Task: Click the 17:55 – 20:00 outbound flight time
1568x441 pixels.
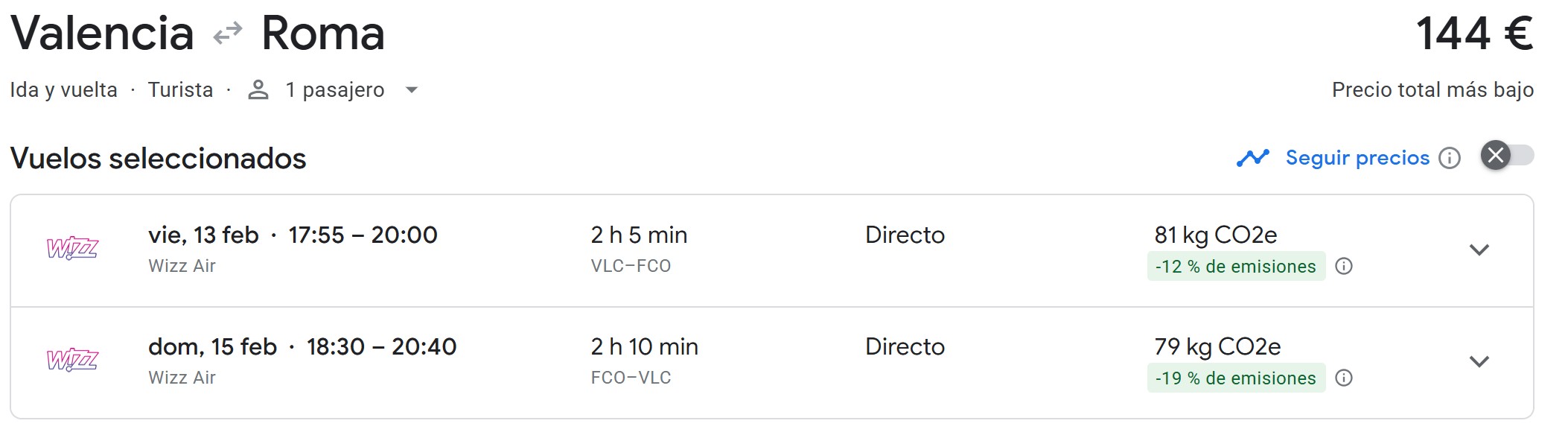Action: coord(363,235)
